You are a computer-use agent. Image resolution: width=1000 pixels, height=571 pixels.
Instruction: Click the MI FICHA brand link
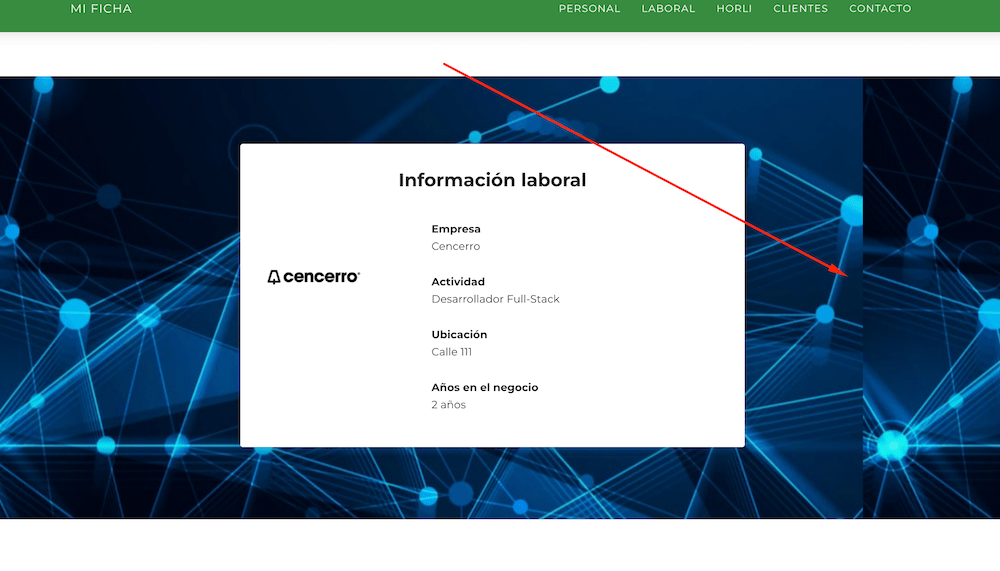101,9
